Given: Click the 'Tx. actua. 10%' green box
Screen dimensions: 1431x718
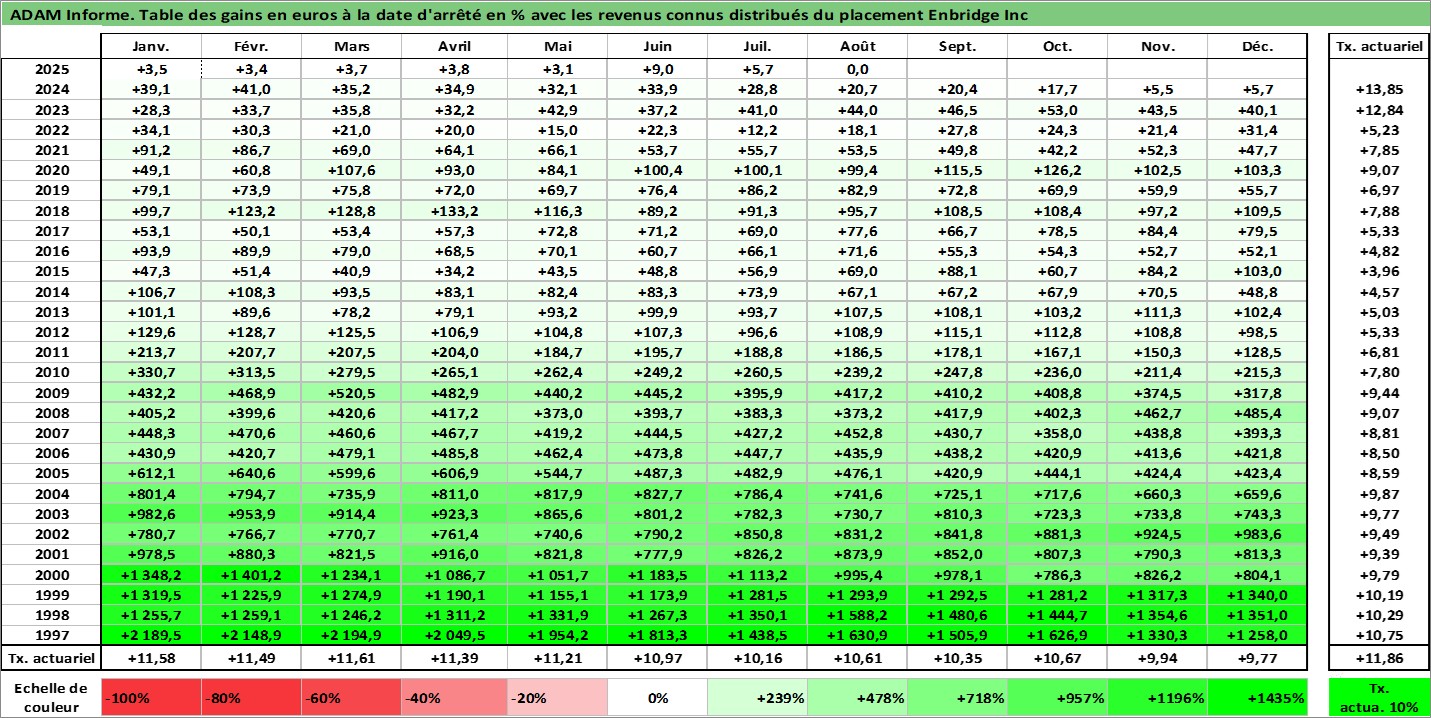Looking at the screenshot, I should click(x=1380, y=698).
